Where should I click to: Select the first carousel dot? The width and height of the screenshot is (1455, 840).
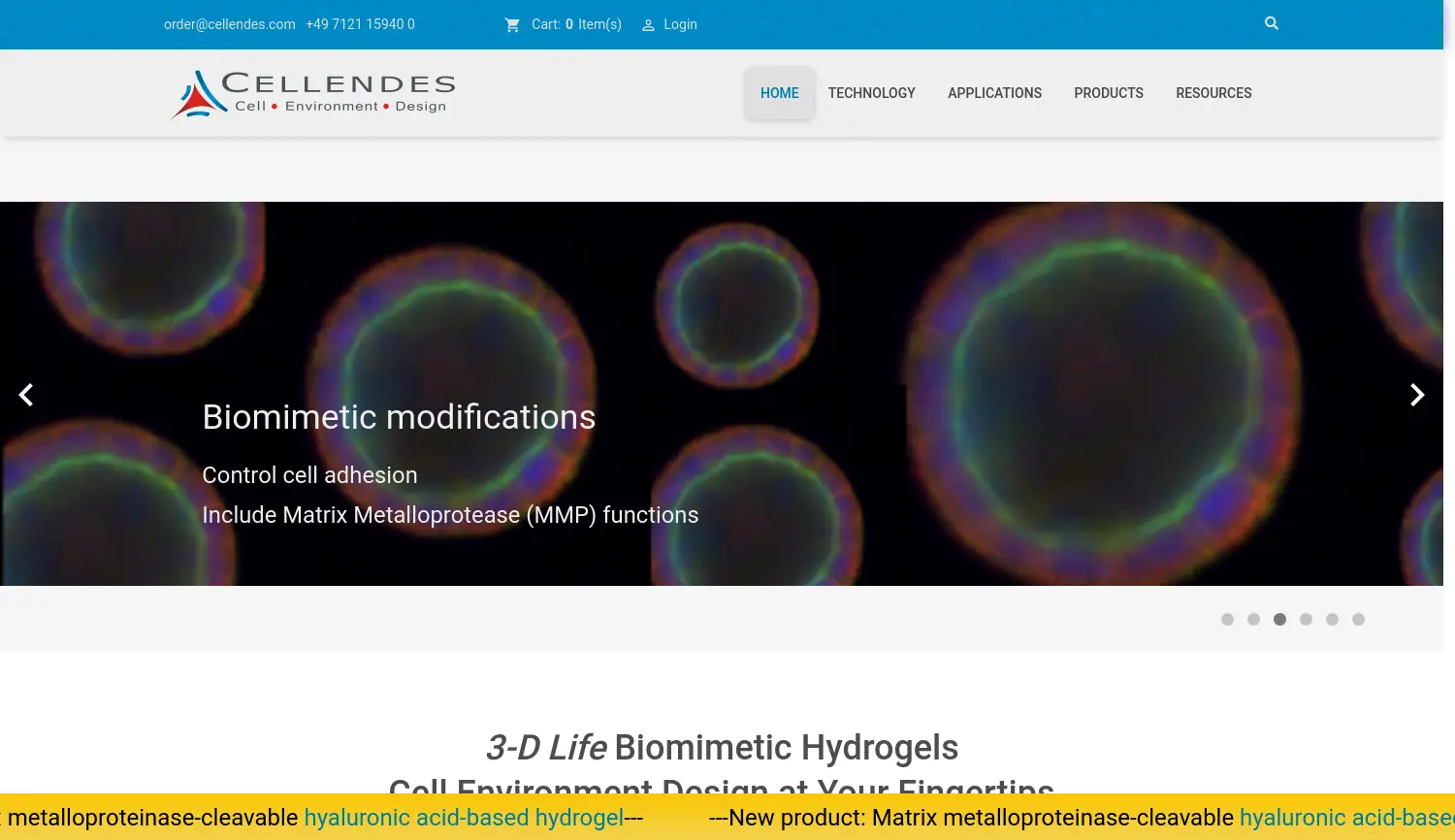1227,619
